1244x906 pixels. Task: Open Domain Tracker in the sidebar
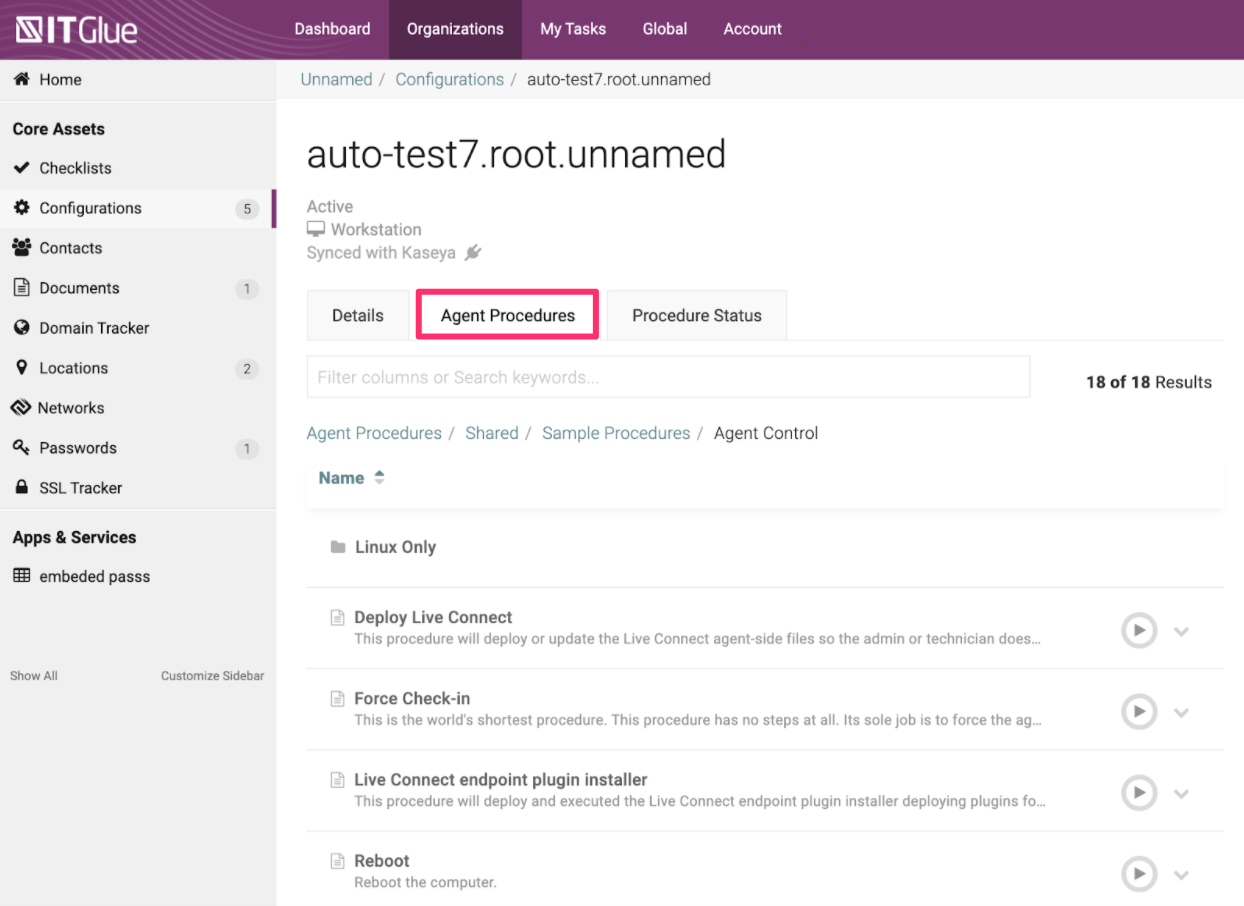click(x=94, y=328)
